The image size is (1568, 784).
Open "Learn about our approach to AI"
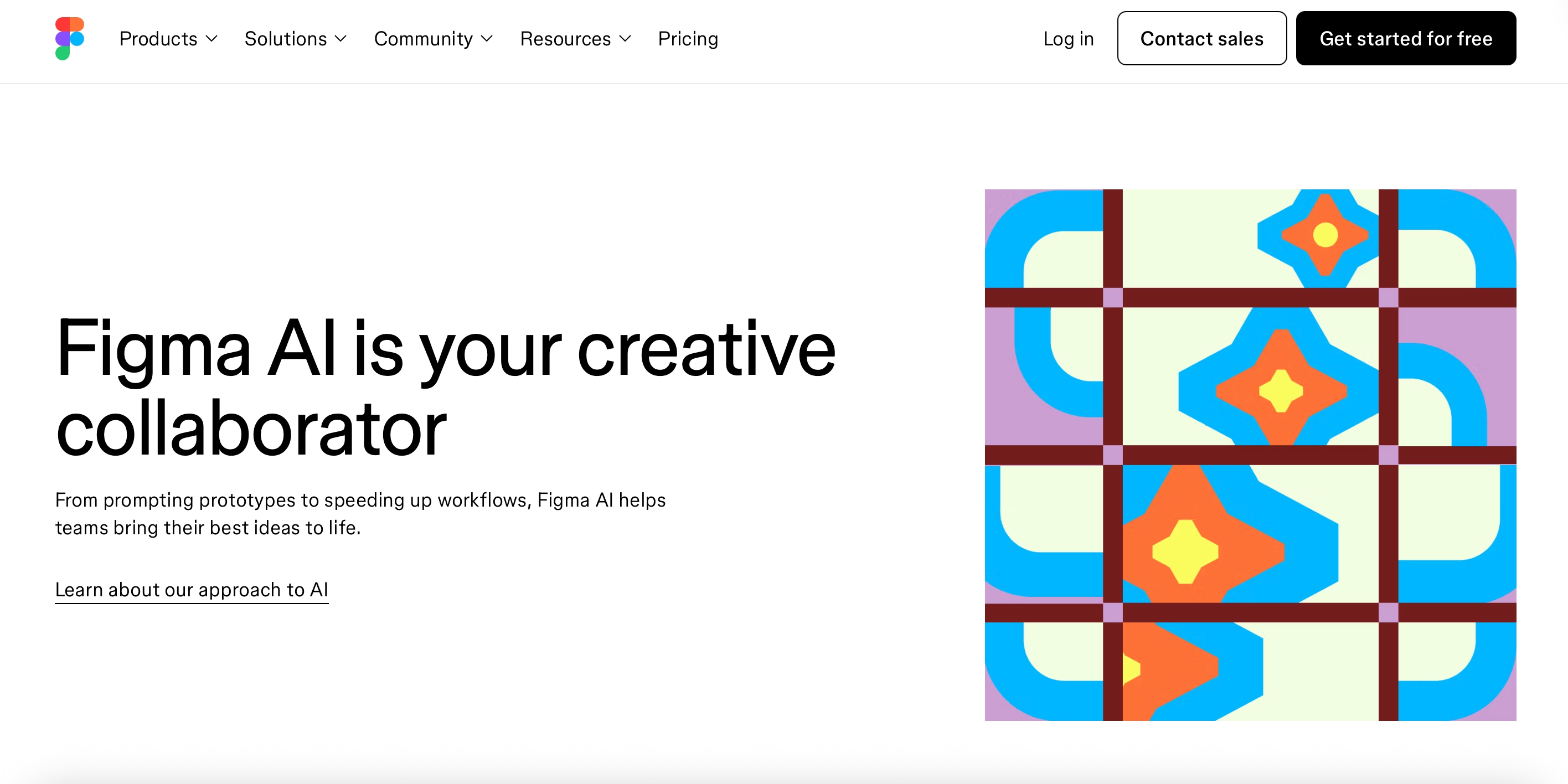click(x=191, y=589)
